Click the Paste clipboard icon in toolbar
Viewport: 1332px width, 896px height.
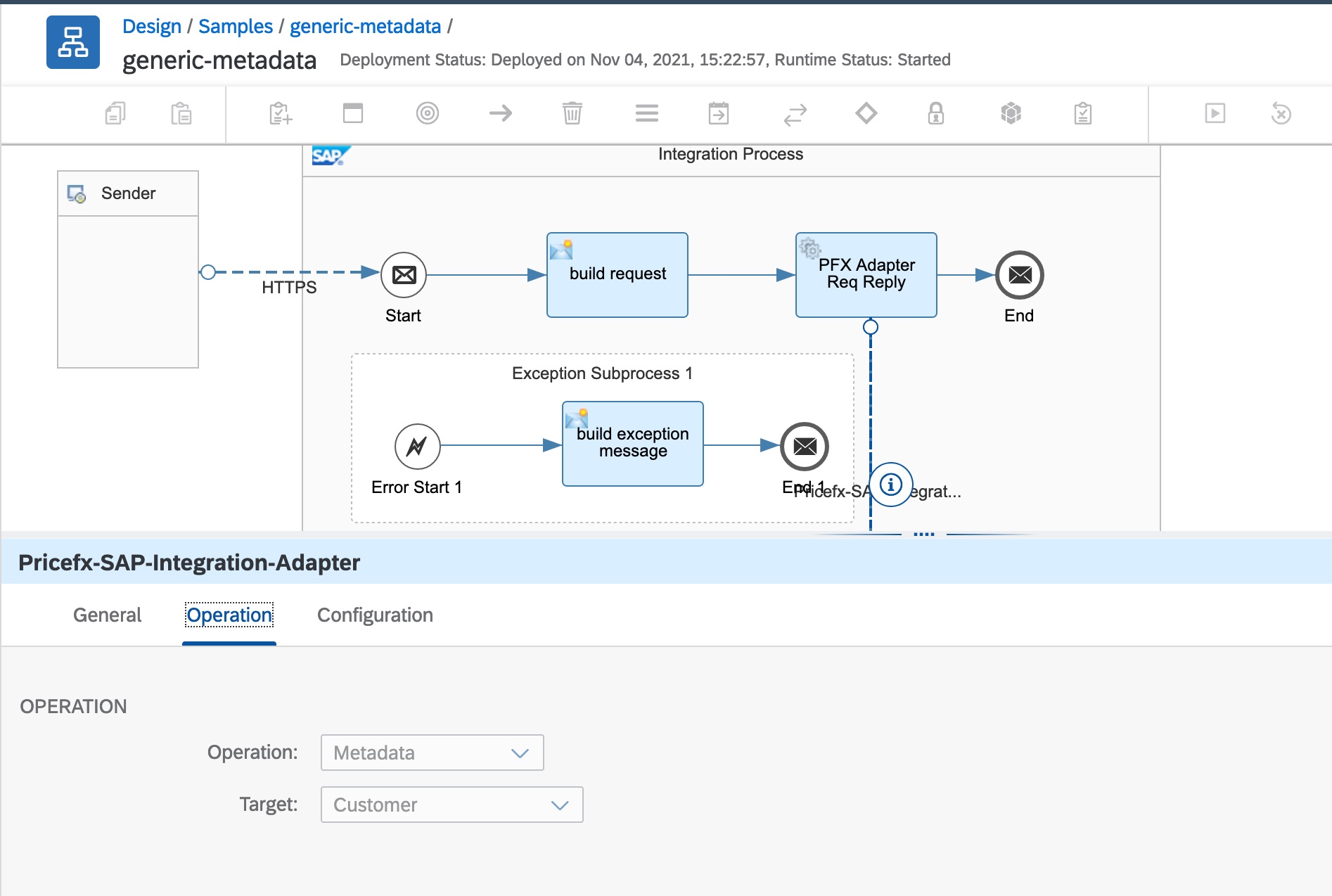click(181, 113)
